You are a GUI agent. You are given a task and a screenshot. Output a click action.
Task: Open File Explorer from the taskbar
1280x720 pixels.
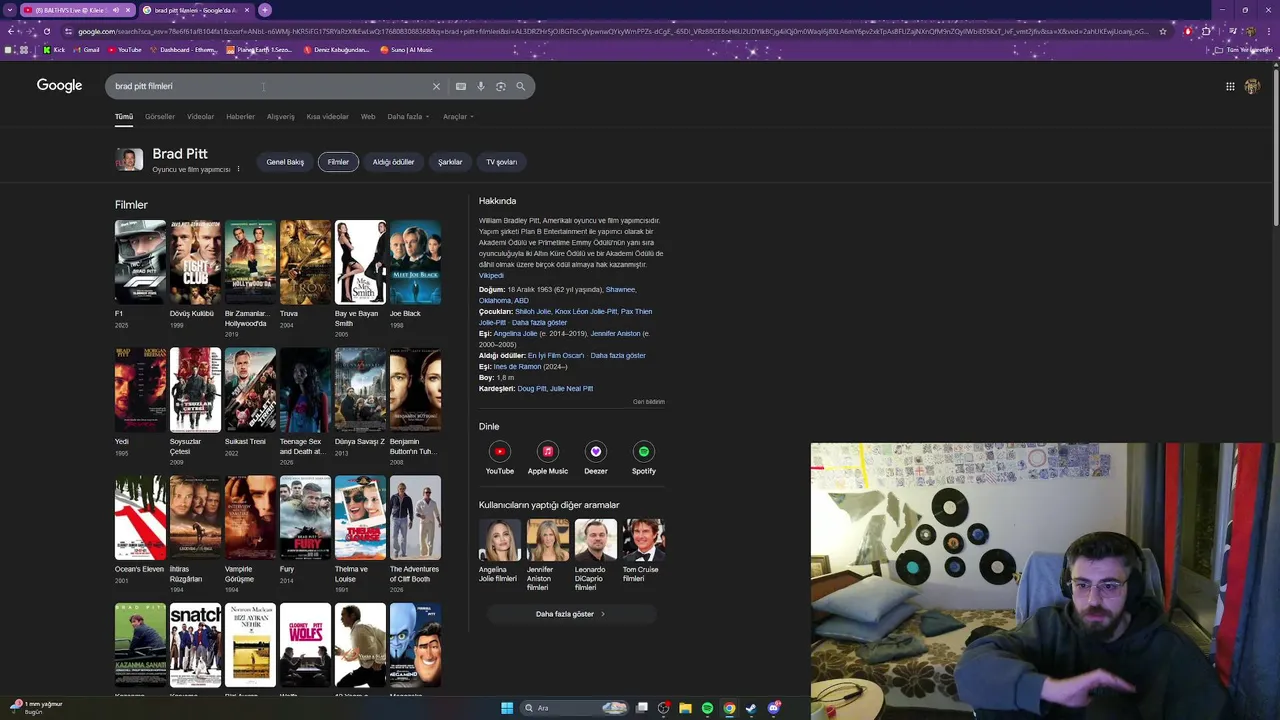tap(685, 708)
